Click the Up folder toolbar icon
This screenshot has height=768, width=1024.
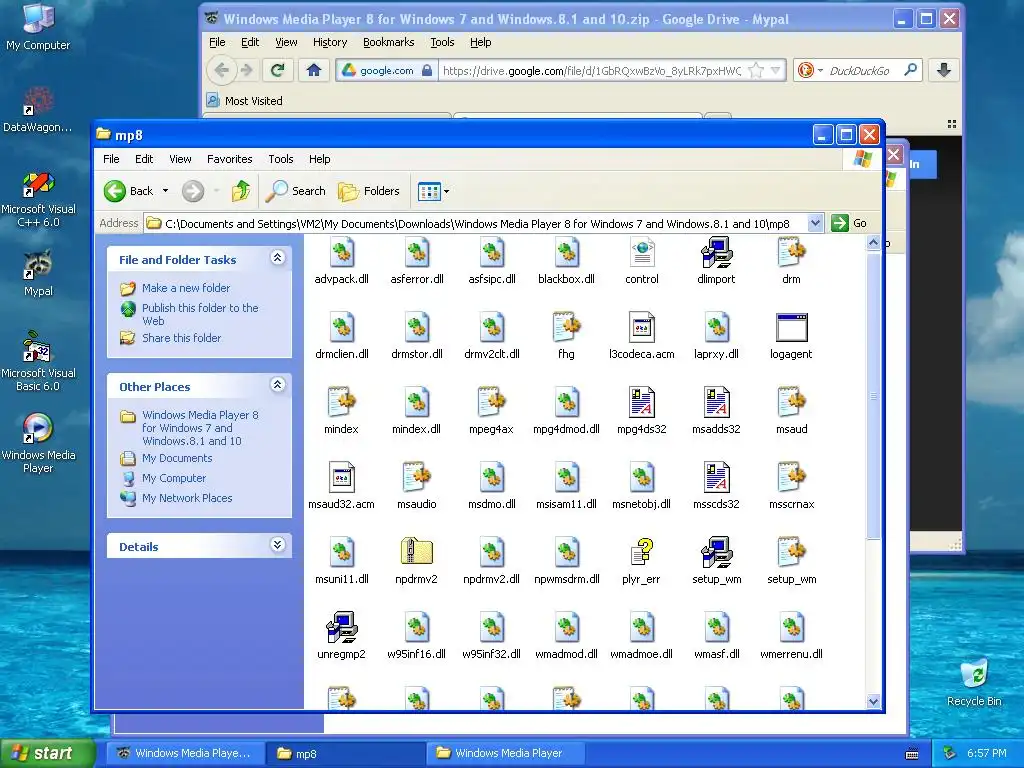coord(241,191)
